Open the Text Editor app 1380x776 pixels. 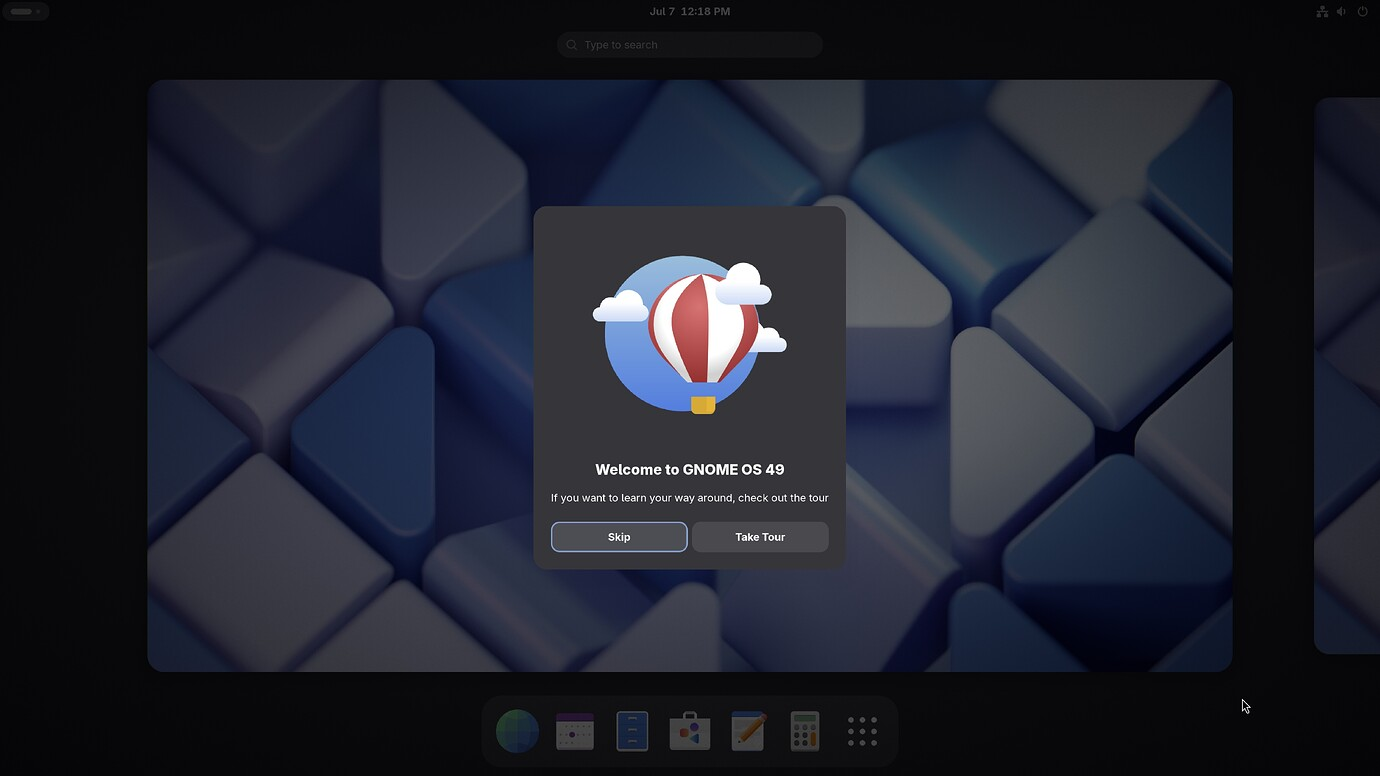(x=747, y=731)
